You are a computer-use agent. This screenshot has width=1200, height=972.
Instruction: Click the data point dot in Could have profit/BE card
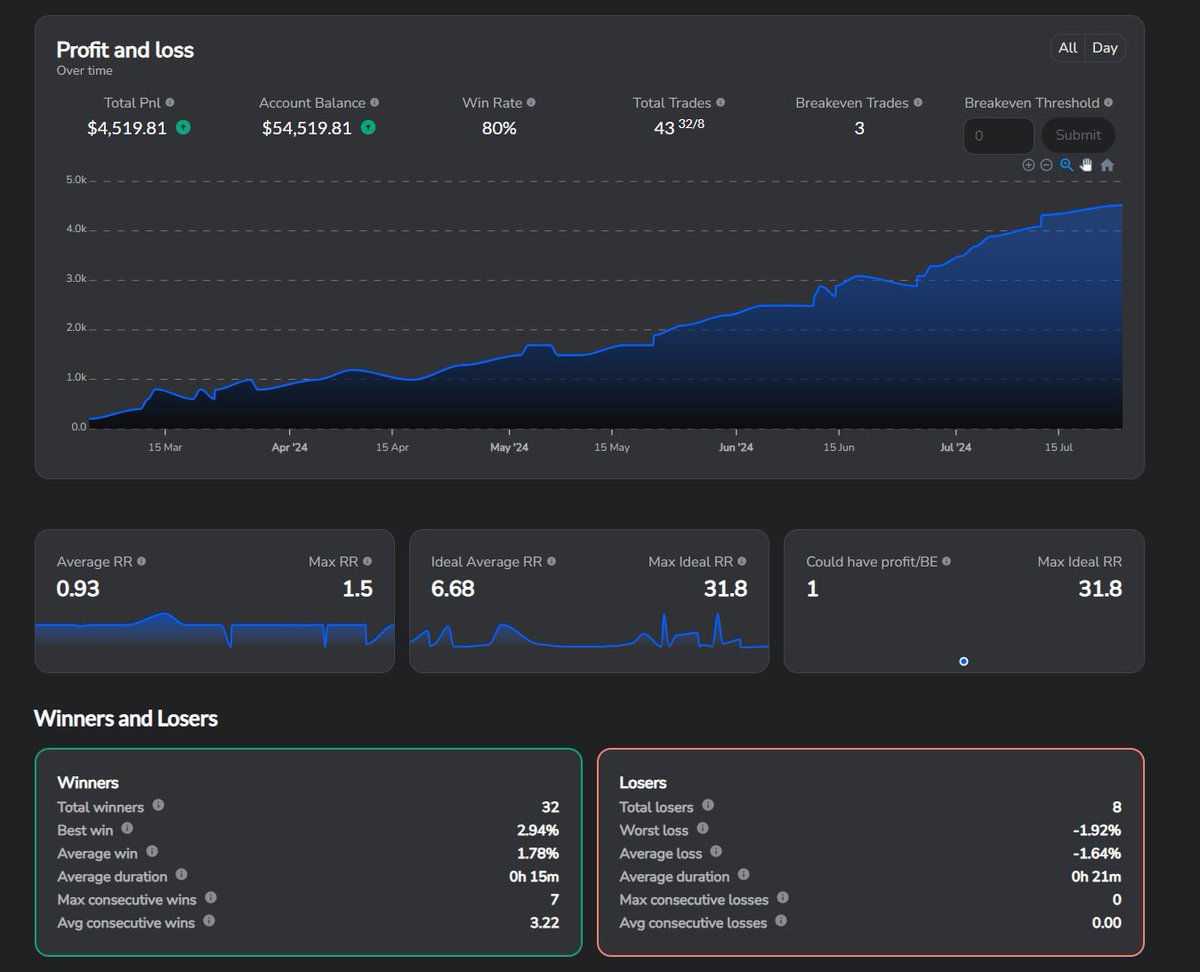963,661
